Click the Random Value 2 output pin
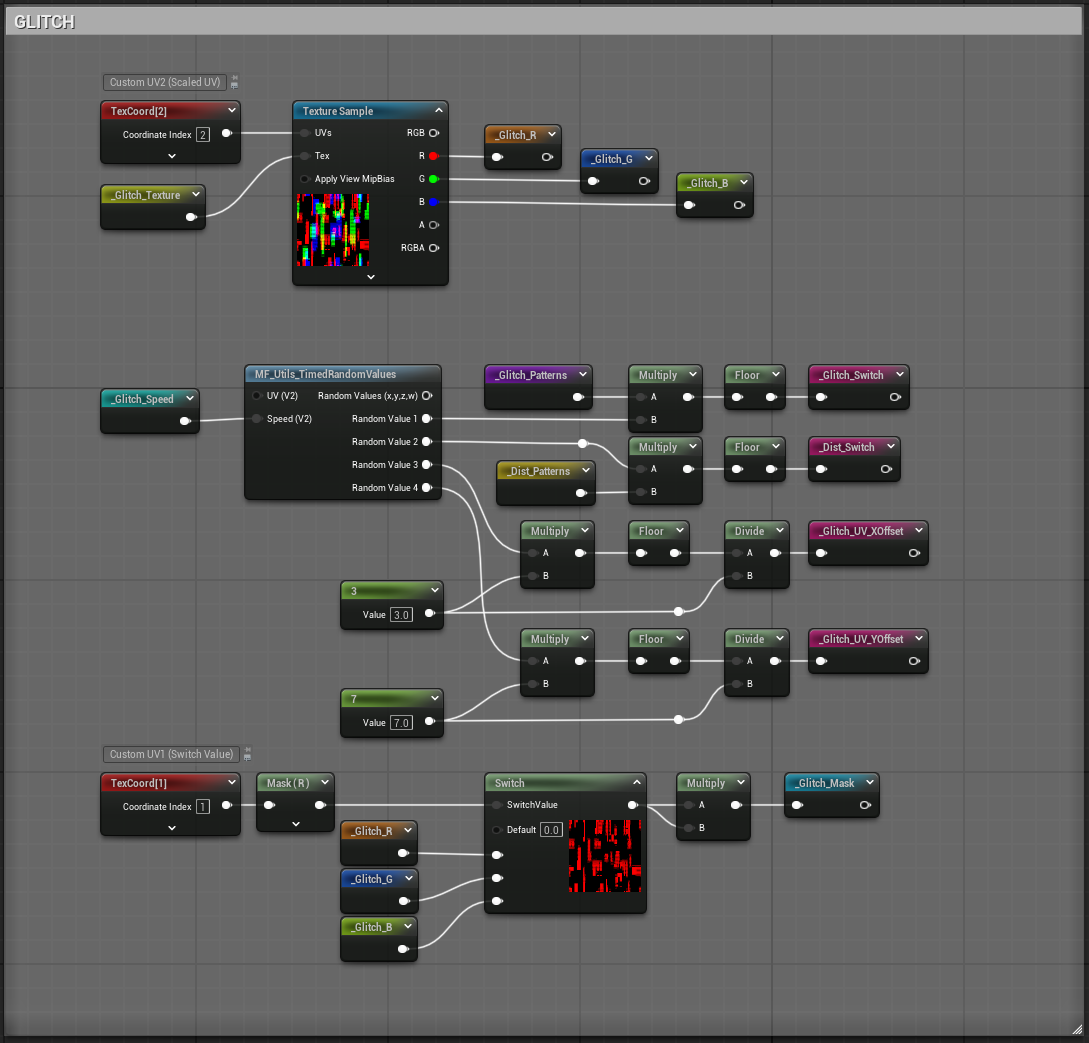This screenshot has width=1089, height=1043. [427, 442]
